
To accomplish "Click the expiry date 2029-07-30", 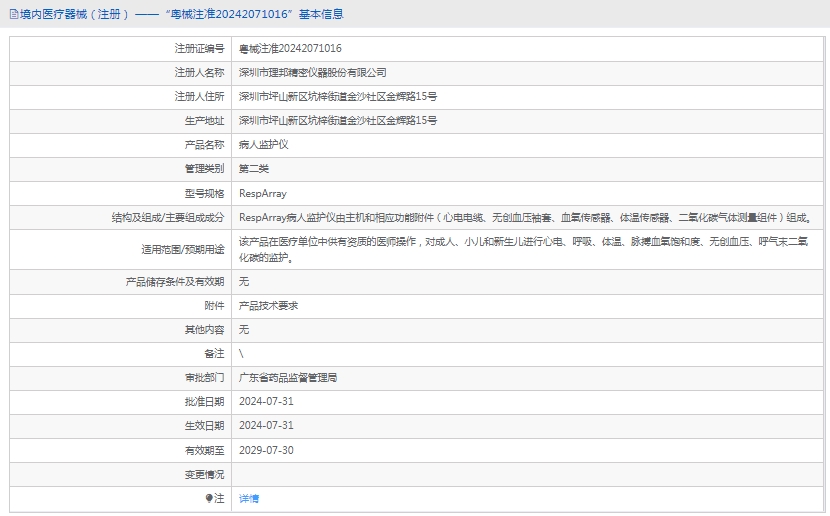I will (266, 450).
